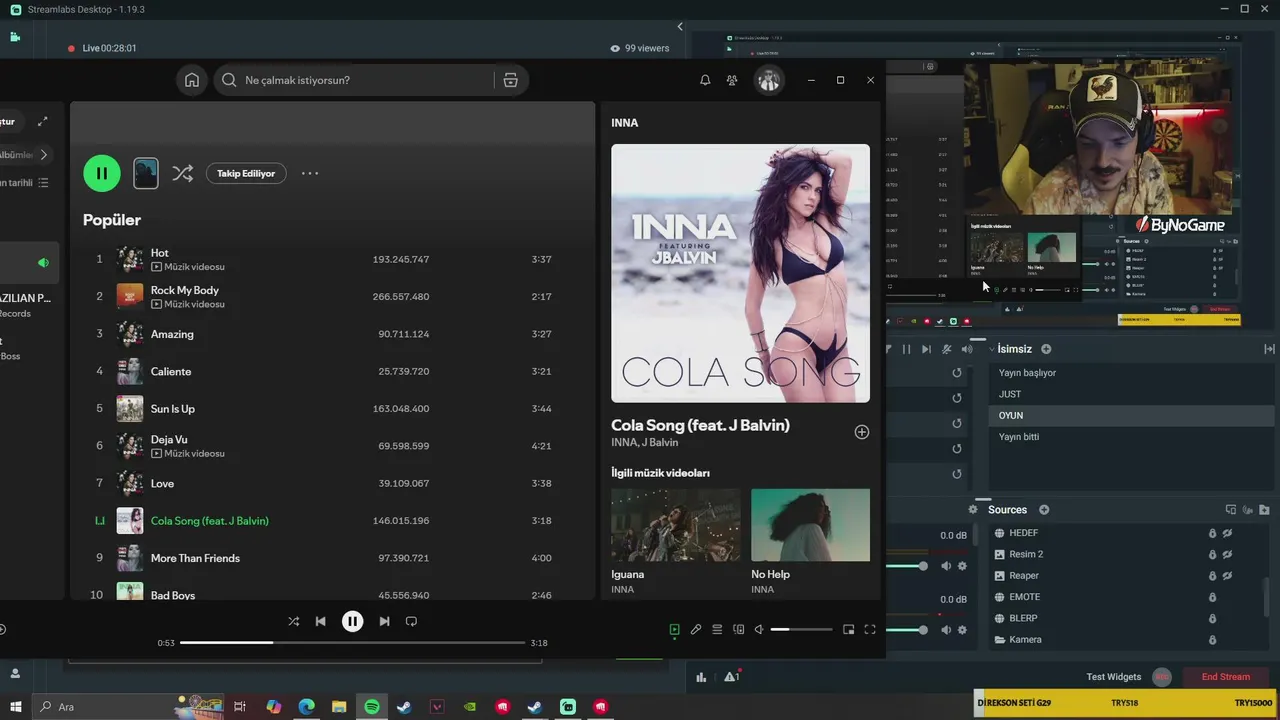The width and height of the screenshot is (1280, 720).
Task: Expand the Spotify library panel
Action: (x=42, y=122)
